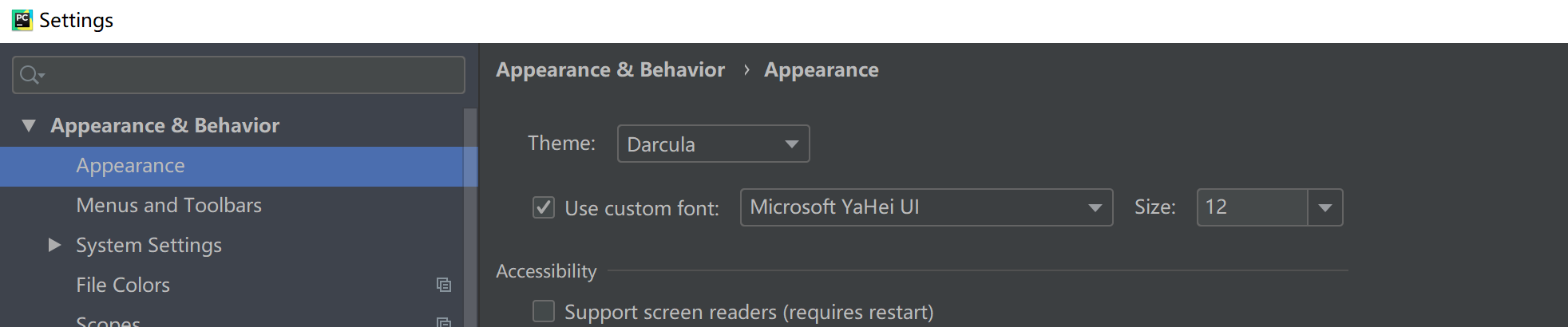Open the Theme dropdown showing Darcula
1568x327 pixels.
pos(713,144)
